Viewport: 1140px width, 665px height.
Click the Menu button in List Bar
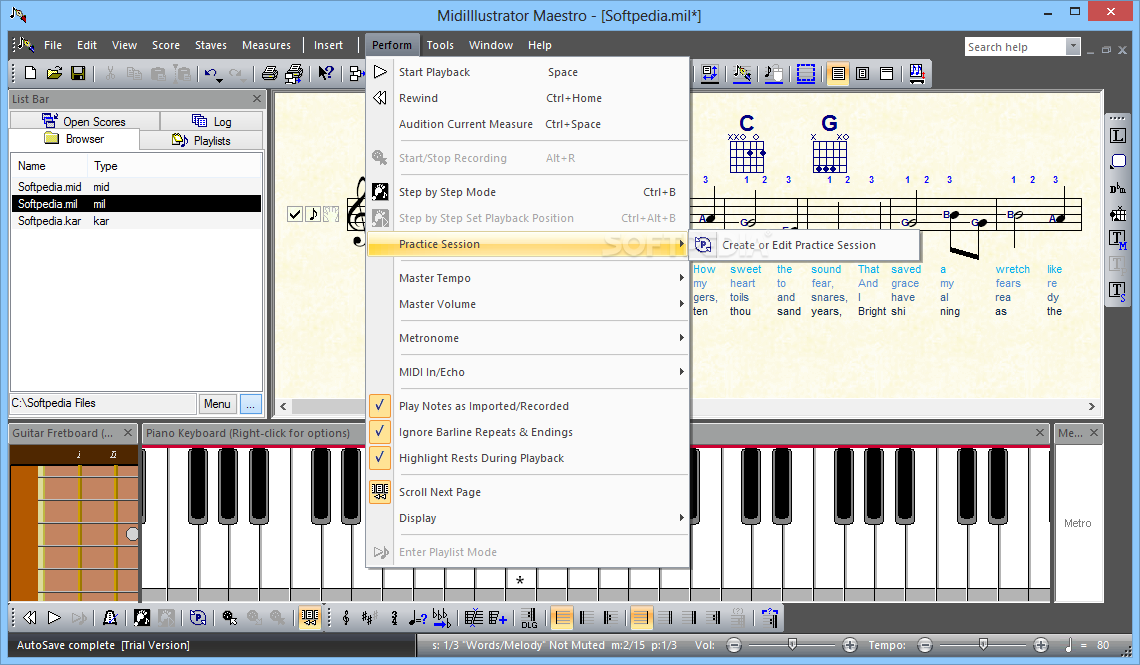(217, 403)
